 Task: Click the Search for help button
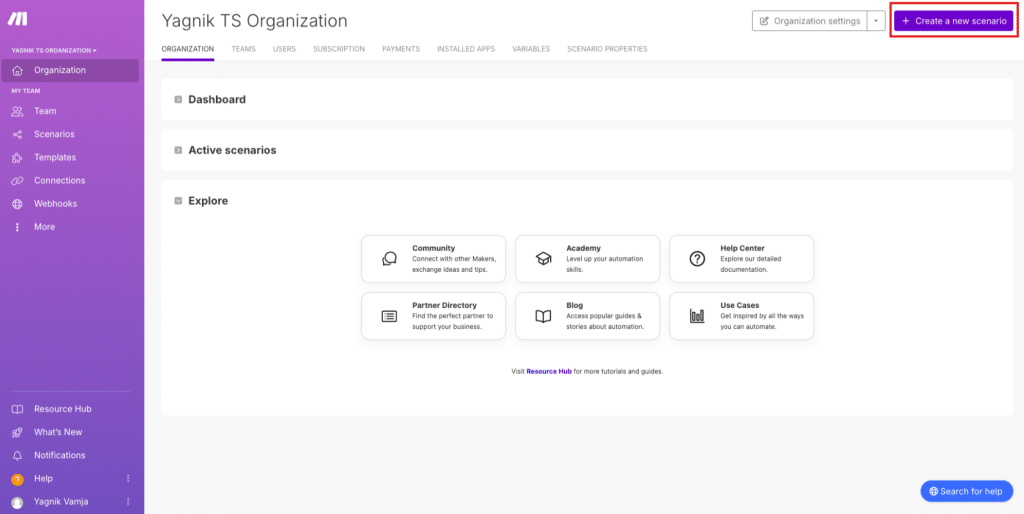click(967, 491)
